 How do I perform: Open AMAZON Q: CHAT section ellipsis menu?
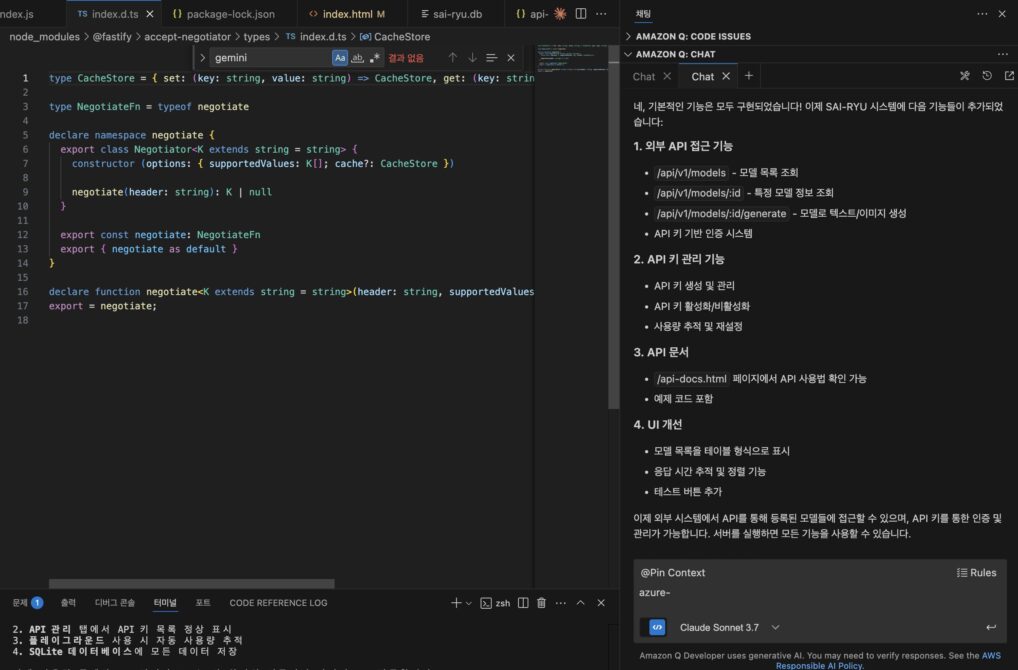click(1002, 54)
